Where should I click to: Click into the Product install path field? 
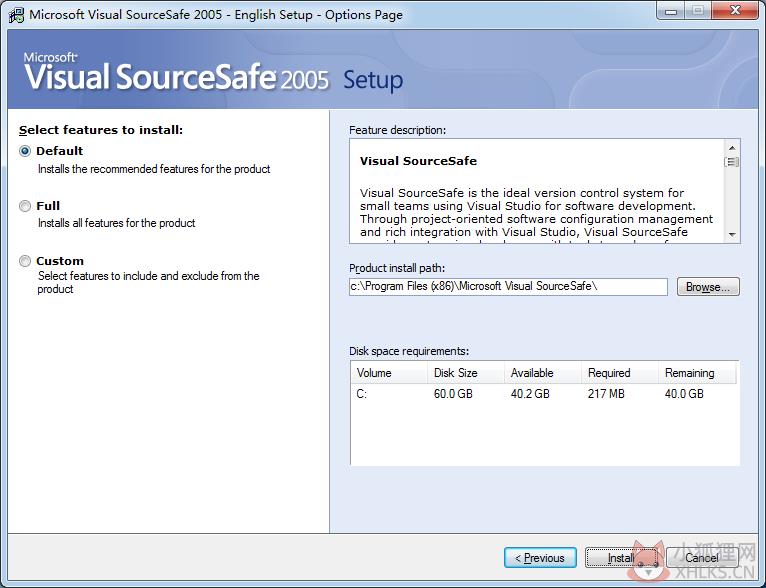[508, 287]
